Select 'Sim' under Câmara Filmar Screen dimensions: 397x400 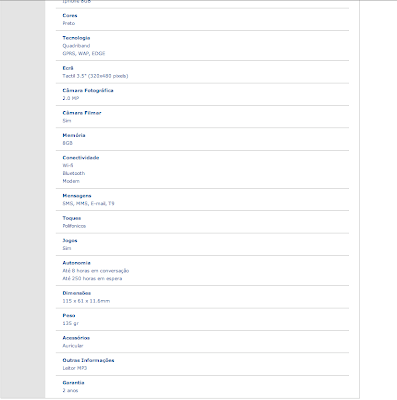(x=67, y=121)
